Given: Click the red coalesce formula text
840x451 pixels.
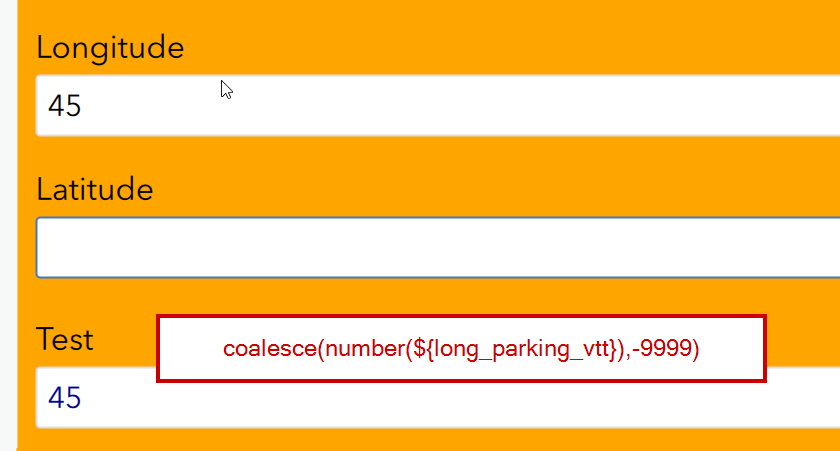Looking at the screenshot, I should pos(461,349).
